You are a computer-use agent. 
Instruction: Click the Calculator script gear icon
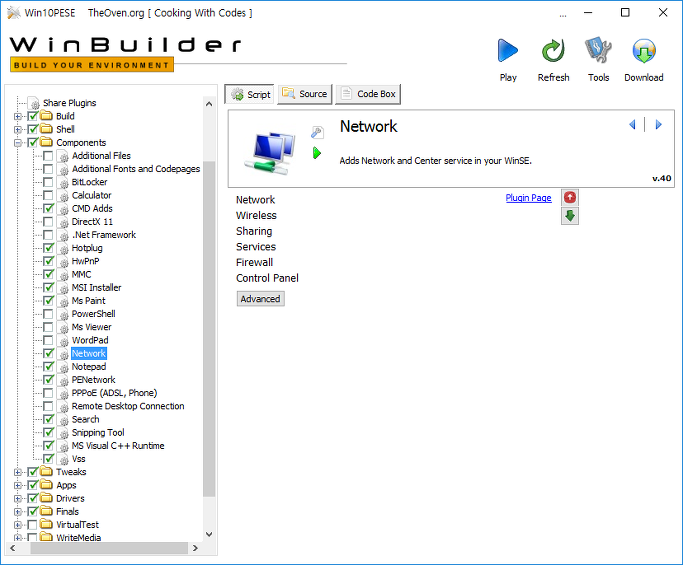click(64, 196)
